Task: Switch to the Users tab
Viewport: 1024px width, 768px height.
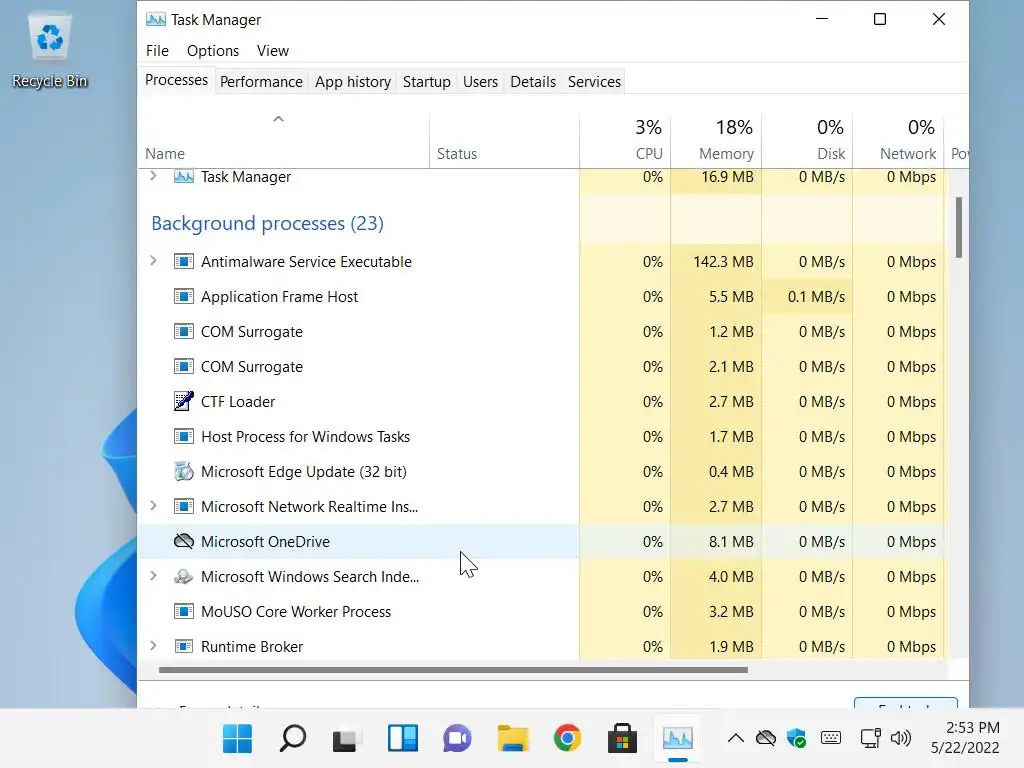Action: [x=480, y=82]
